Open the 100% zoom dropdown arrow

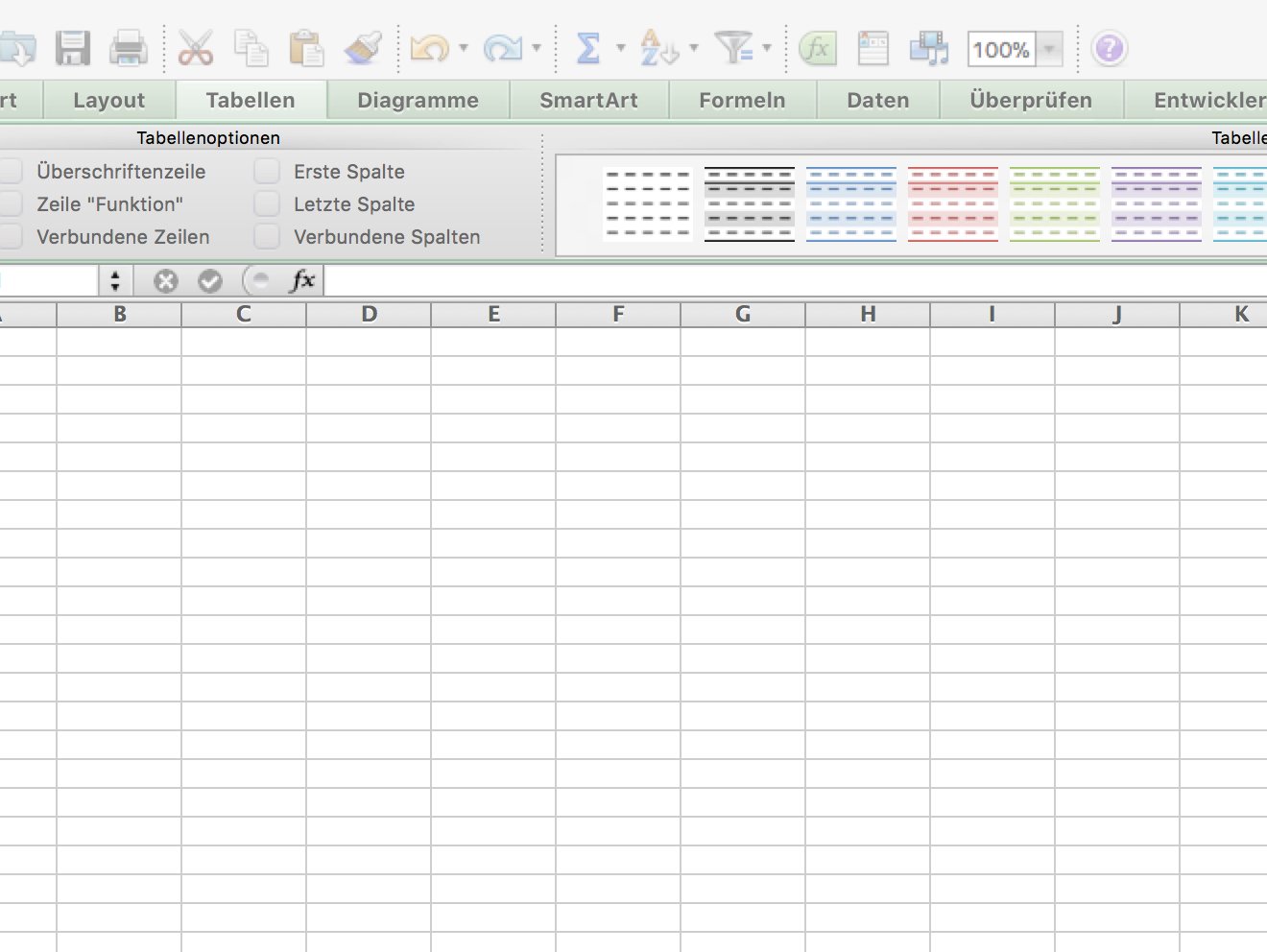(1050, 49)
